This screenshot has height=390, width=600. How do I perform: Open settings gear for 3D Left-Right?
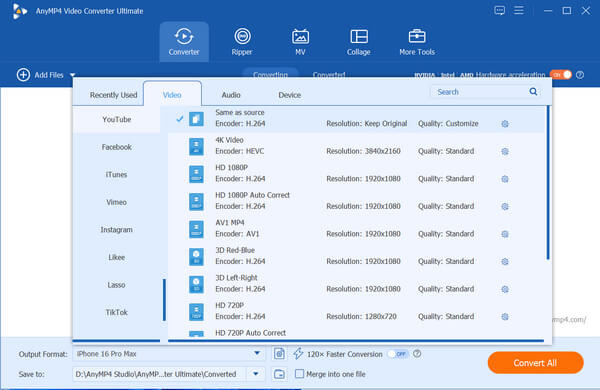(505, 289)
